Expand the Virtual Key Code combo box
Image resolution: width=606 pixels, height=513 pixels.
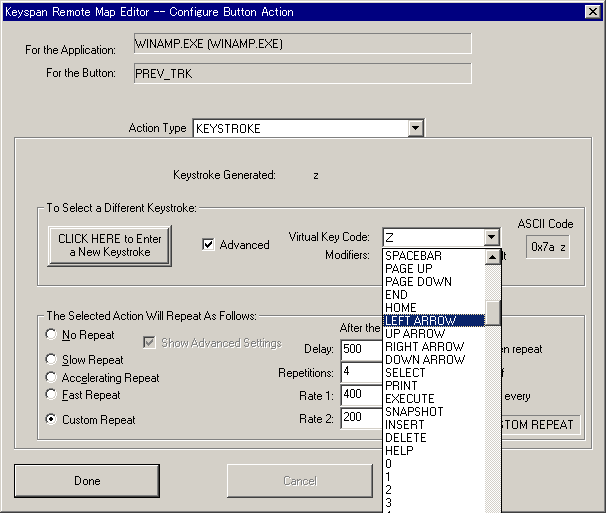[x=490, y=237]
